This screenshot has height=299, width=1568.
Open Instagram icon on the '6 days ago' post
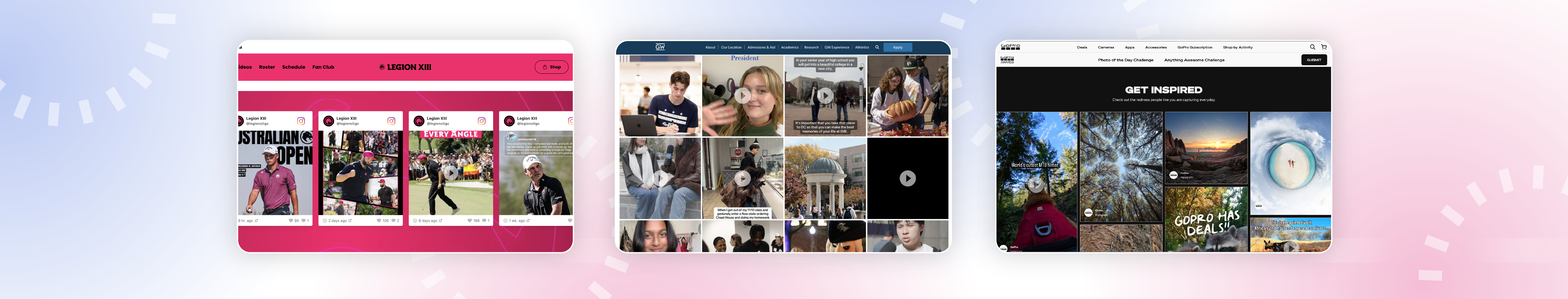tap(481, 120)
